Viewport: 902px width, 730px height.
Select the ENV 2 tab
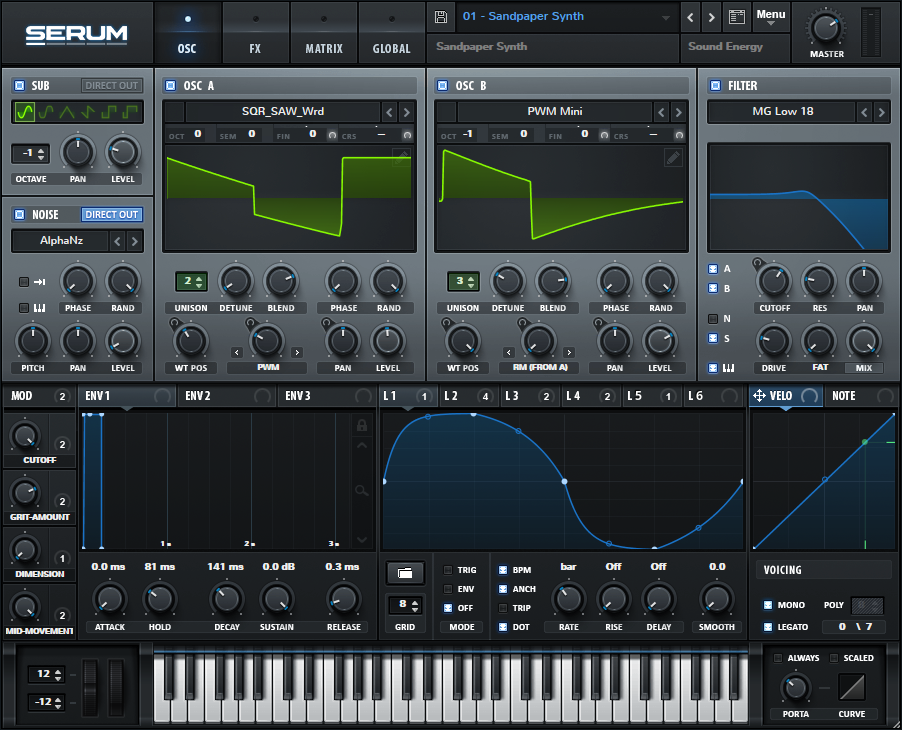pos(196,396)
